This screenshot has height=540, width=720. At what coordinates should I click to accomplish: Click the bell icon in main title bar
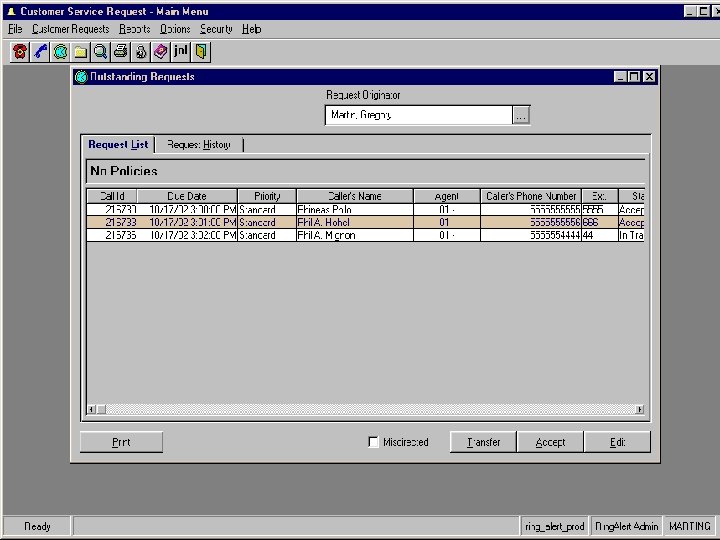11,11
